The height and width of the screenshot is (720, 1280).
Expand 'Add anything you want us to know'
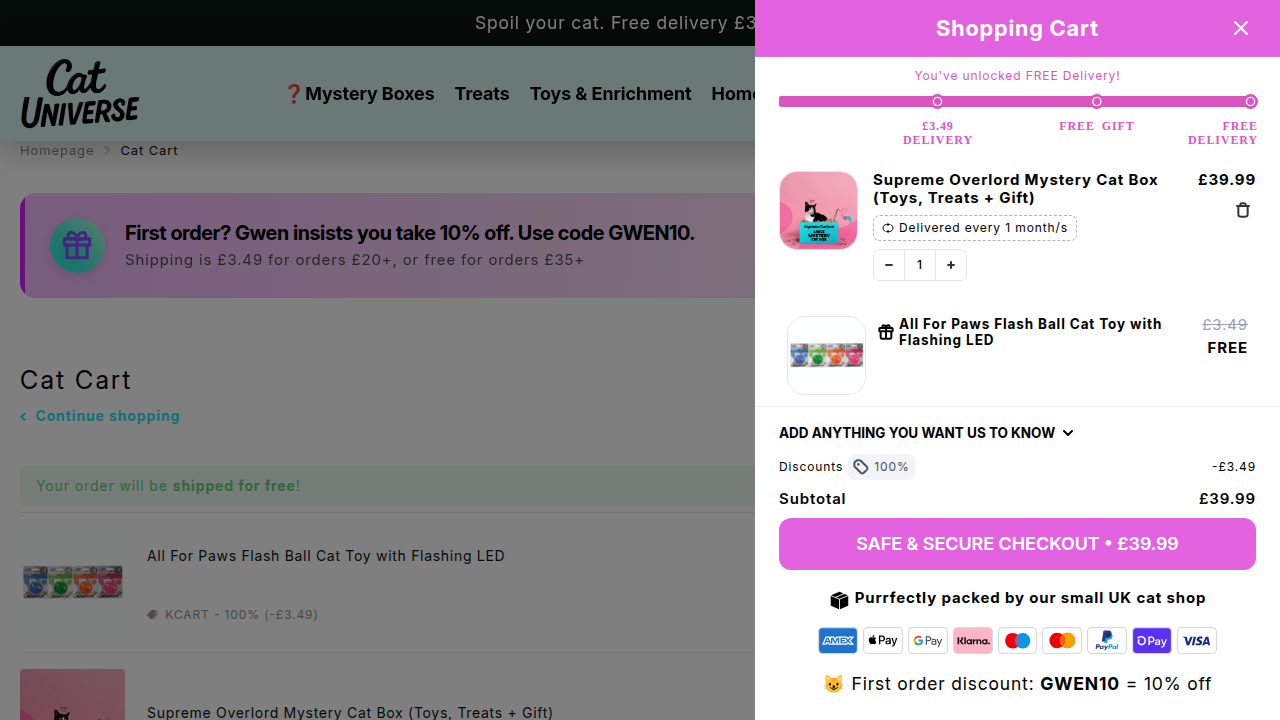pos(927,433)
